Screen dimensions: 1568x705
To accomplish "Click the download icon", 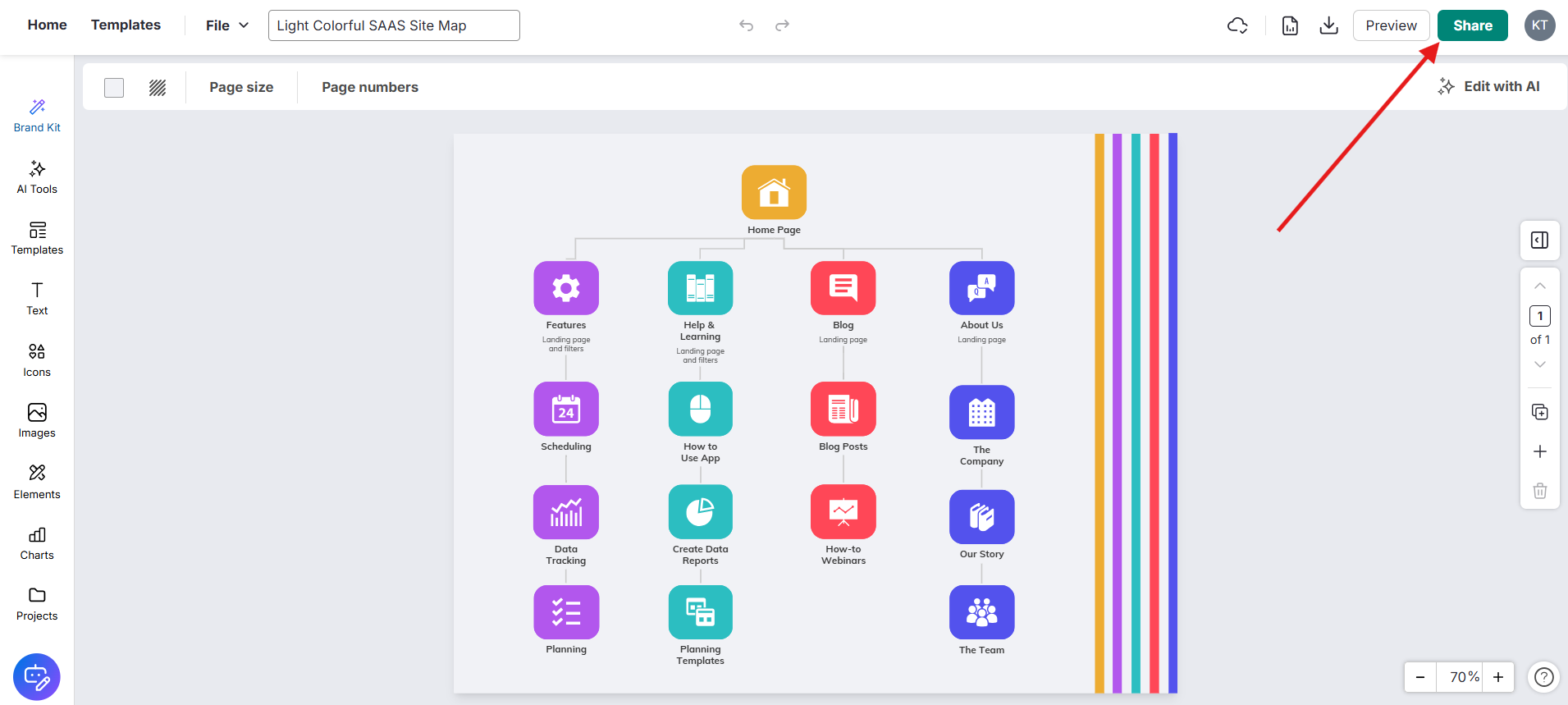I will [1328, 25].
